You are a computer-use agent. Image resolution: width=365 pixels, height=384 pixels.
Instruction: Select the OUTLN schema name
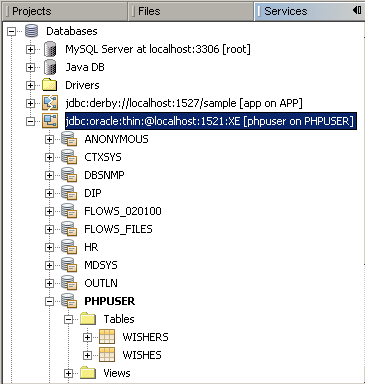coord(101,283)
